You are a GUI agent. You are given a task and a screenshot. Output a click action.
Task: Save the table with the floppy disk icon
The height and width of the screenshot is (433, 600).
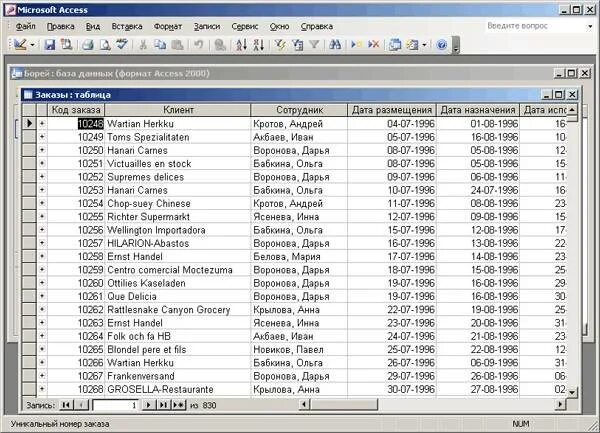(50, 45)
